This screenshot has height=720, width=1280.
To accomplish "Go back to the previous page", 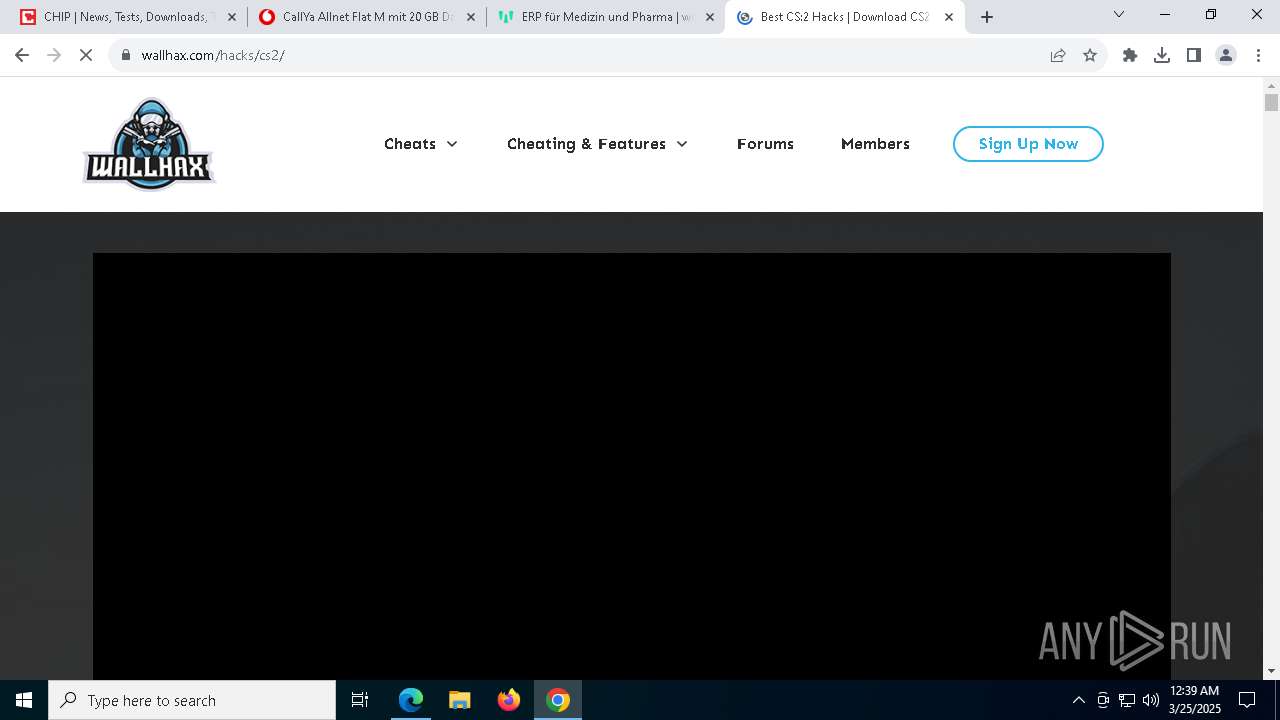I will click(22, 55).
